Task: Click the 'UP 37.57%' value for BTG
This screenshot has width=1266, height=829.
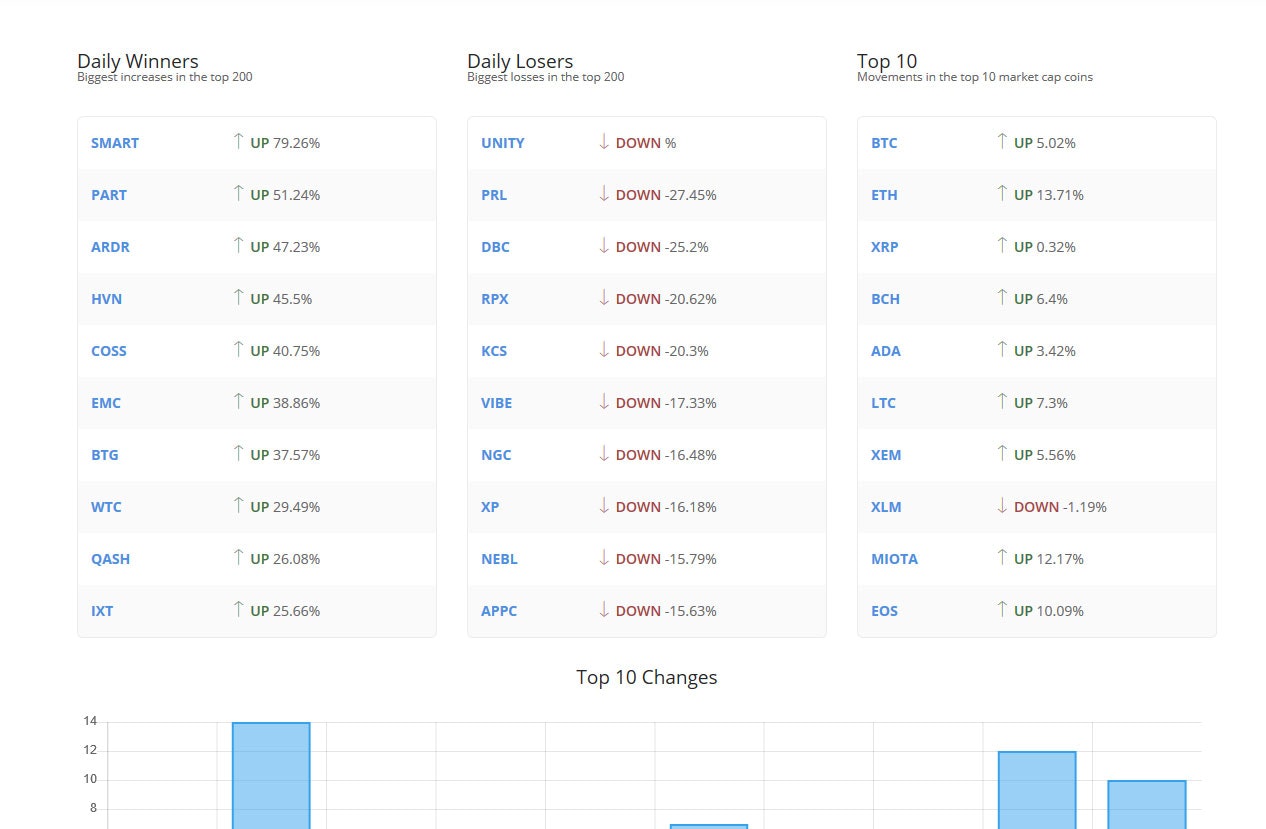Action: [x=285, y=455]
